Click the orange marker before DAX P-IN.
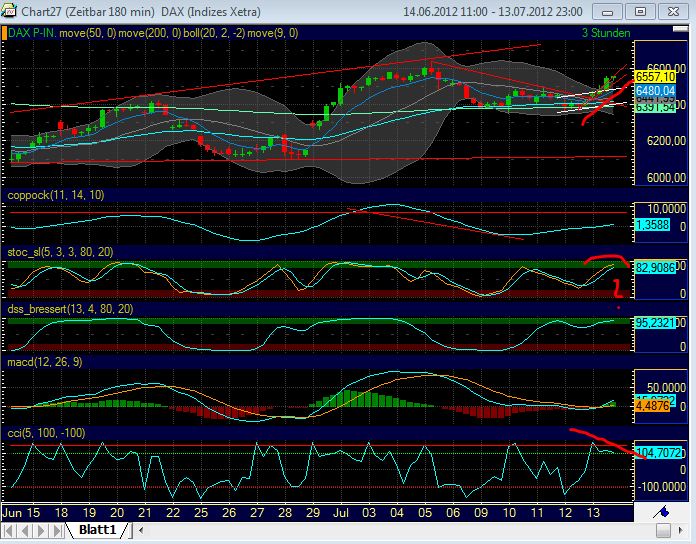This screenshot has width=696, height=544. pyautogui.click(x=4, y=33)
